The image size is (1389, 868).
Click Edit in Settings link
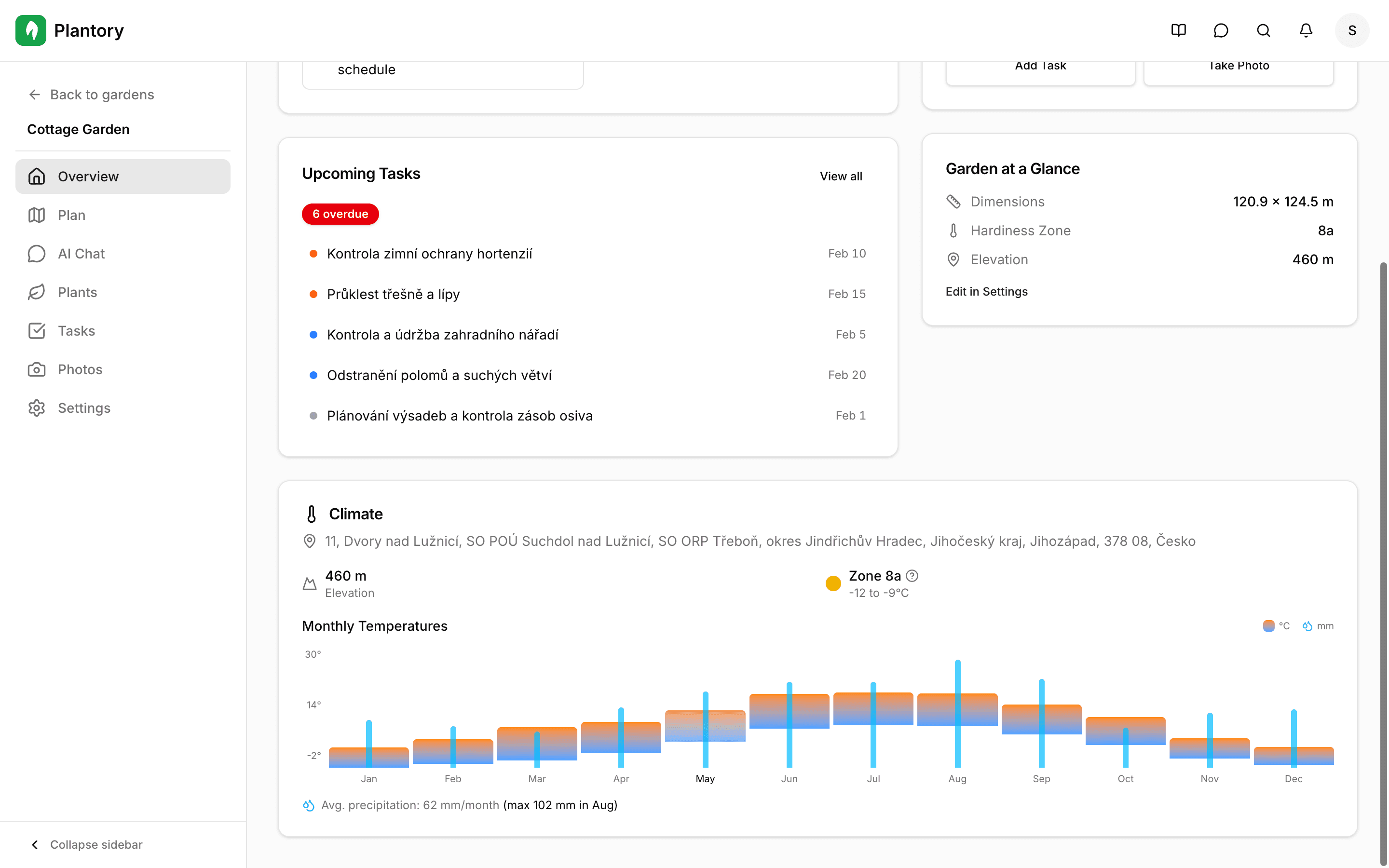tap(986, 292)
